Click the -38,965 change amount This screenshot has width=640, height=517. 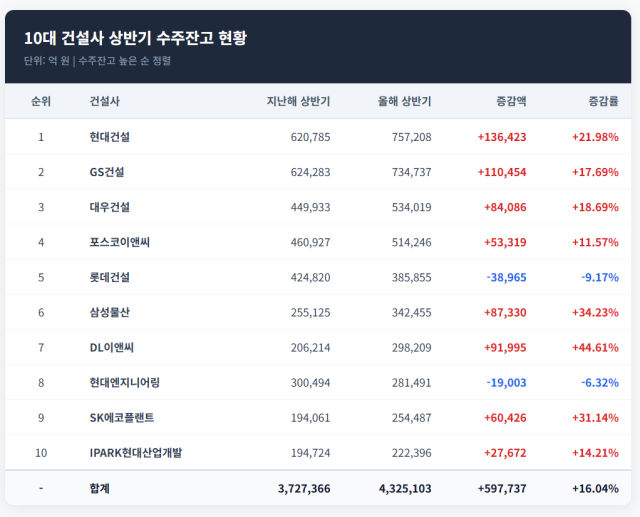[x=506, y=277]
